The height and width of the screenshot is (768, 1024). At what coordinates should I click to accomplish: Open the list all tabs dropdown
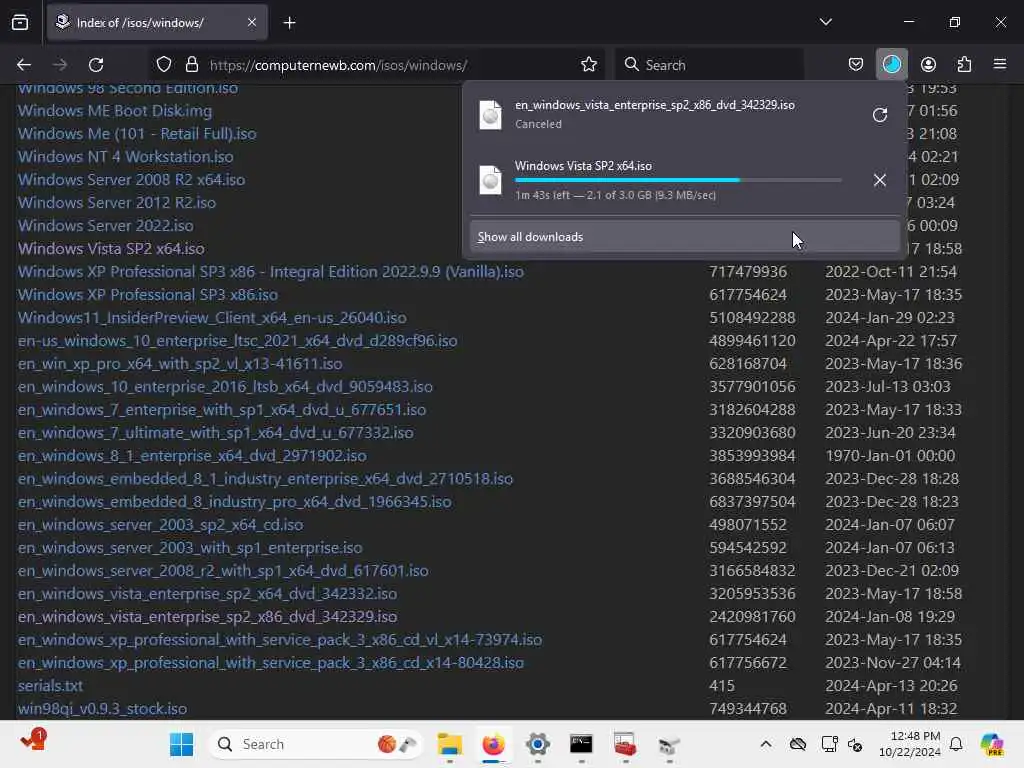click(x=825, y=22)
